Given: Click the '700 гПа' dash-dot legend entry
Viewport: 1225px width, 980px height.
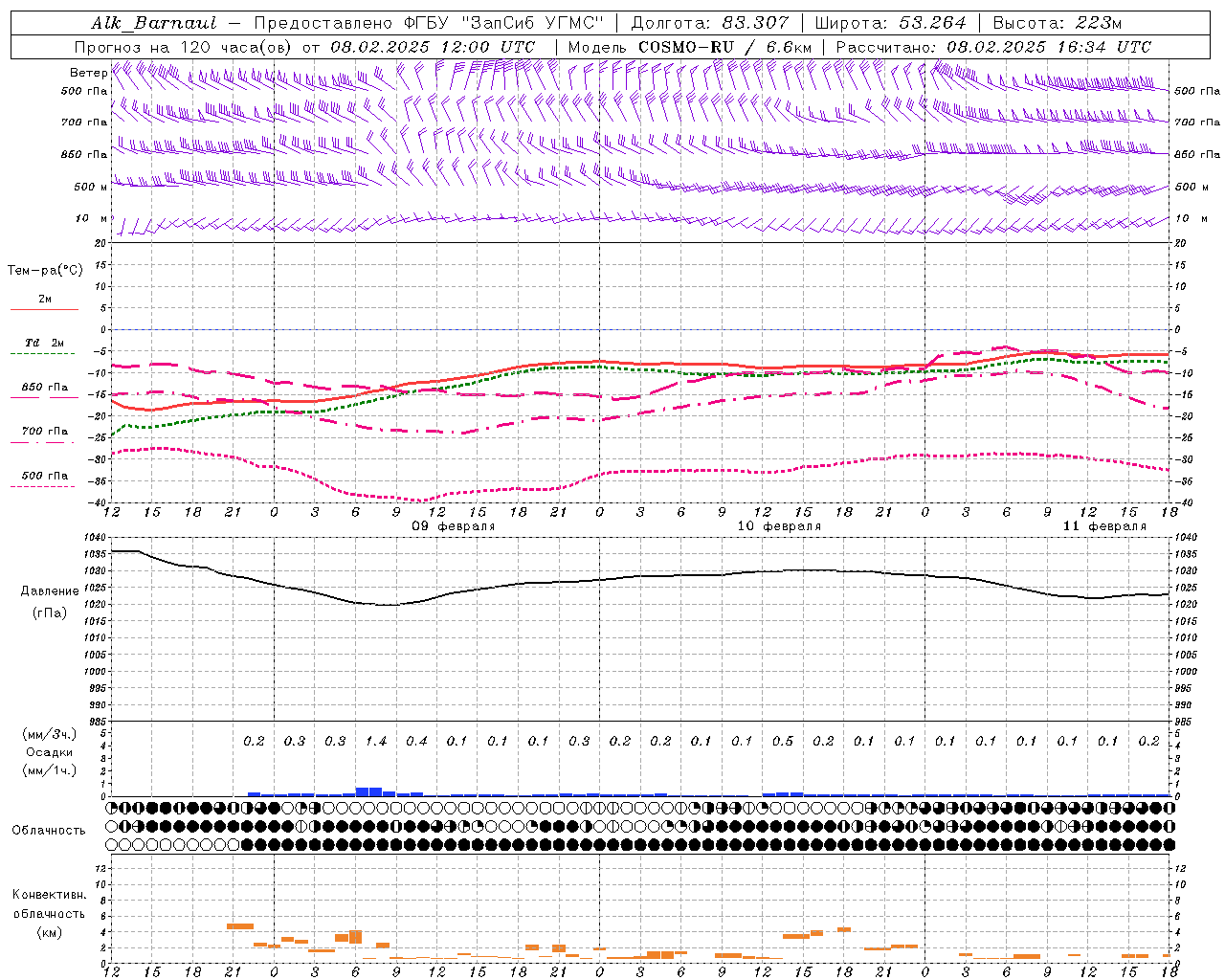Looking at the screenshot, I should pyautogui.click(x=45, y=431).
